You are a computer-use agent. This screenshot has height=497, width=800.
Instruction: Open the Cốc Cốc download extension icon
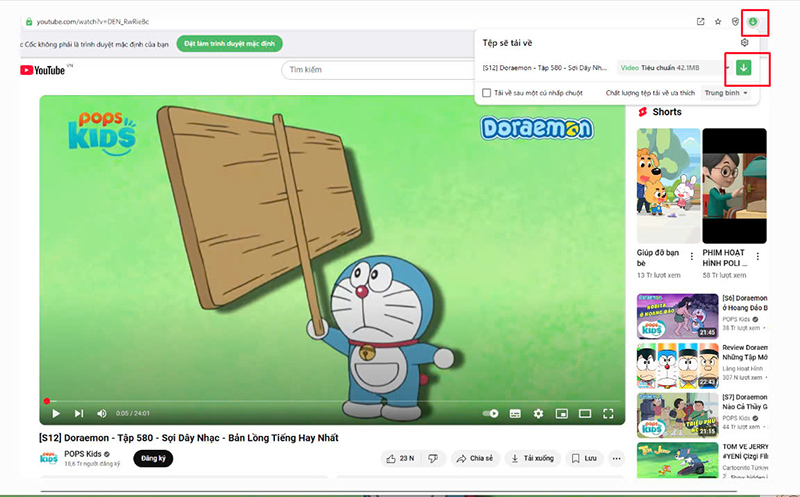click(755, 21)
